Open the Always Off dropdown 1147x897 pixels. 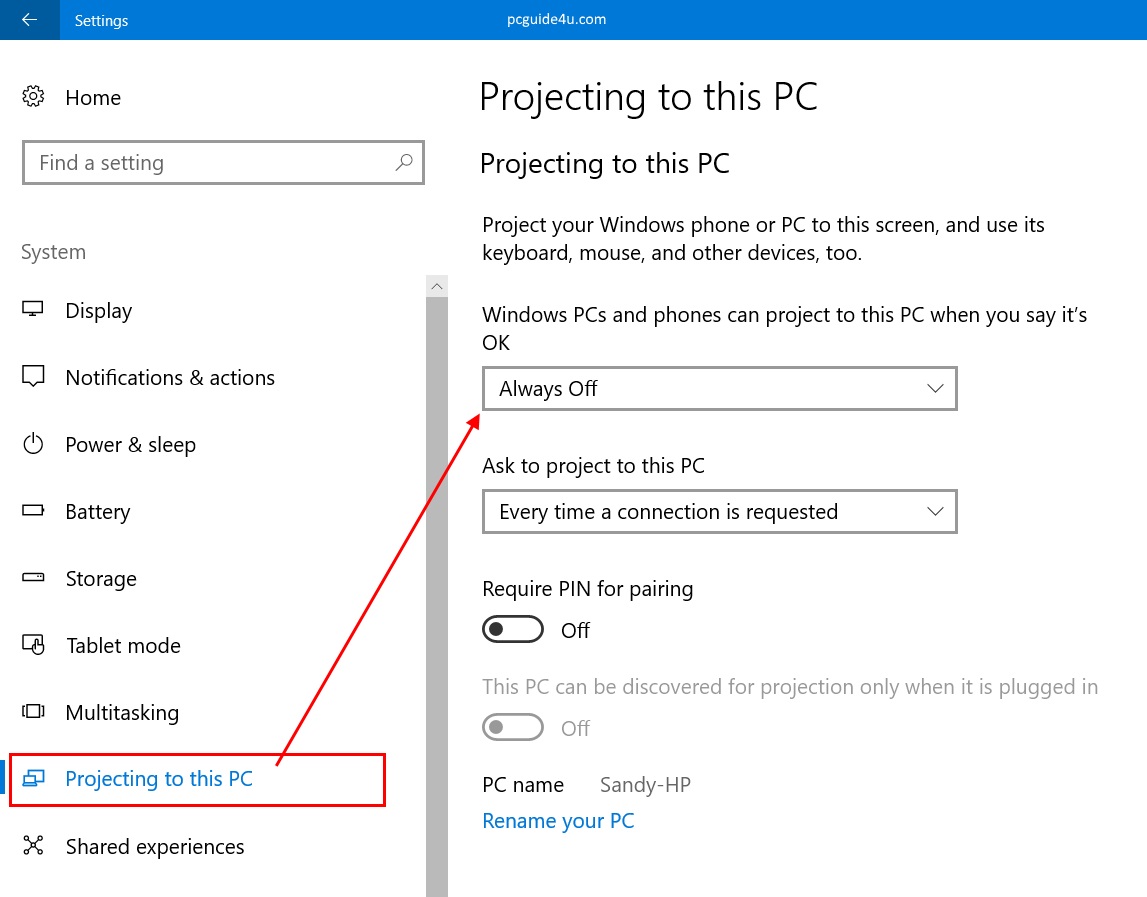point(719,389)
